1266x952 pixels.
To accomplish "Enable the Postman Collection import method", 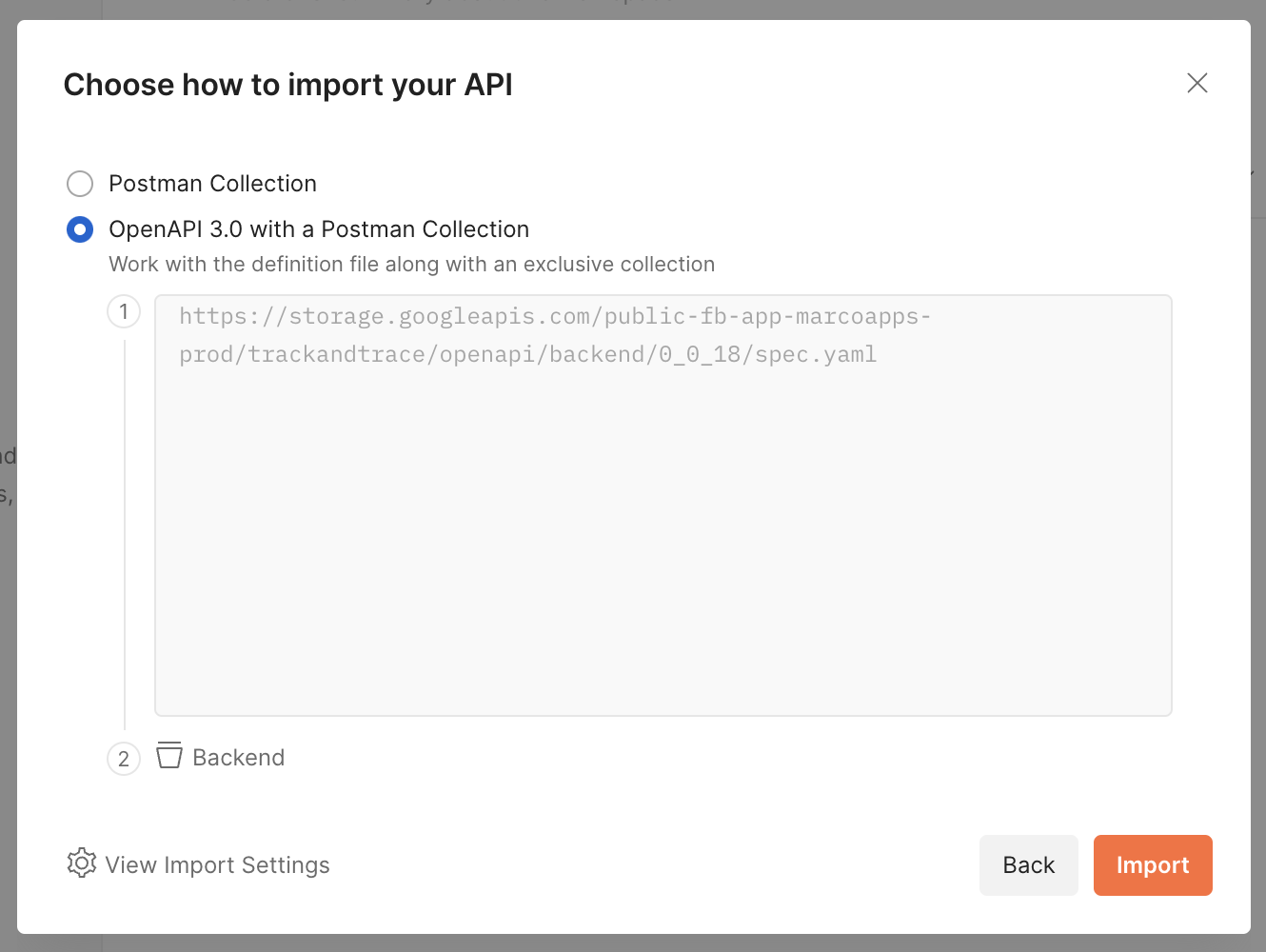I will pos(80,183).
